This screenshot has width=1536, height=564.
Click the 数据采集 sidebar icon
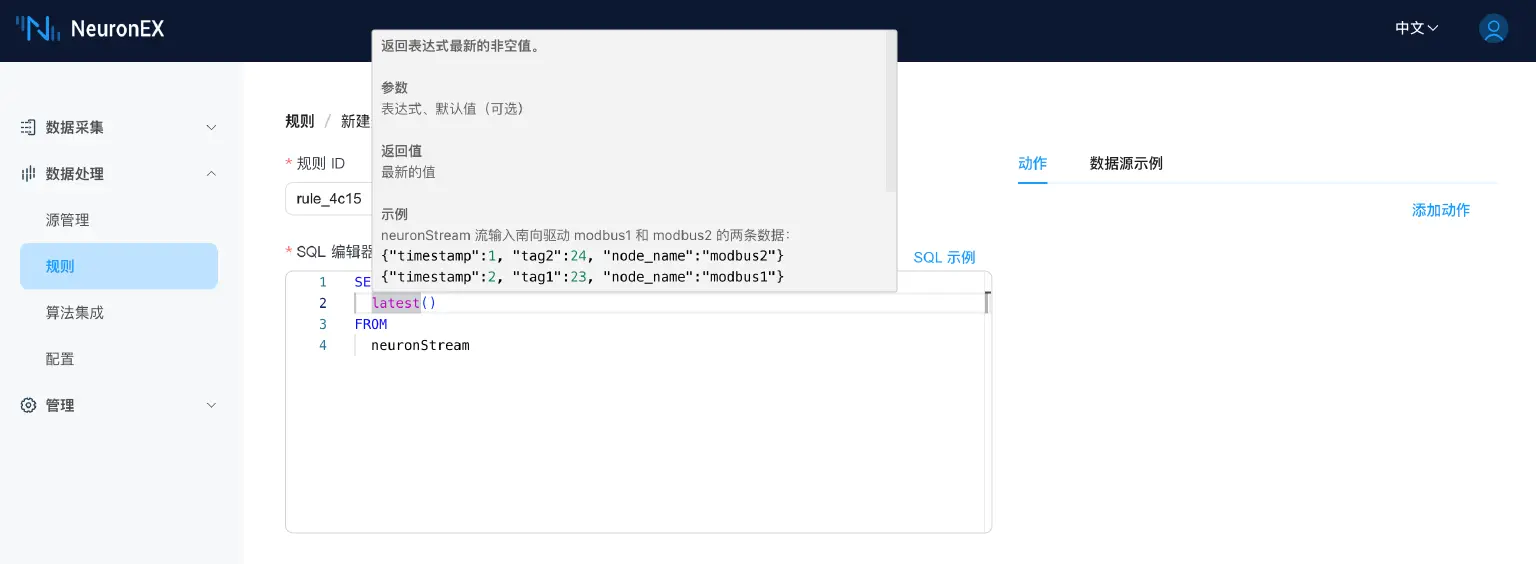29,127
